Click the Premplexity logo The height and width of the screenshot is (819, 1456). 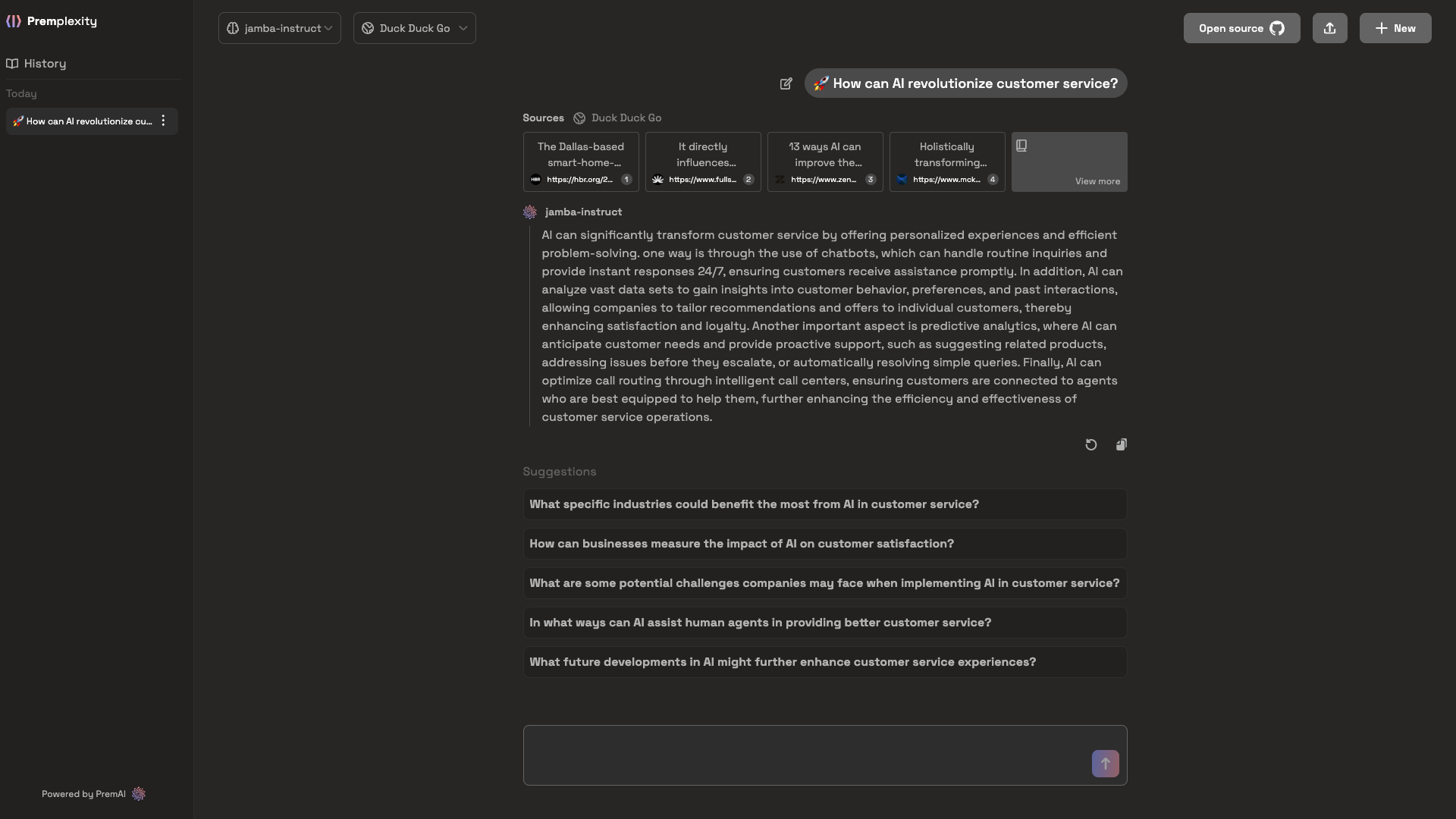52,21
